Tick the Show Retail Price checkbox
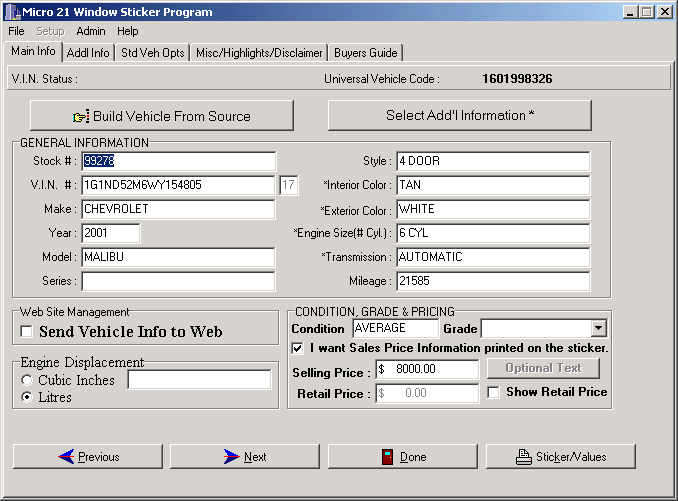The image size is (678, 501). point(493,392)
